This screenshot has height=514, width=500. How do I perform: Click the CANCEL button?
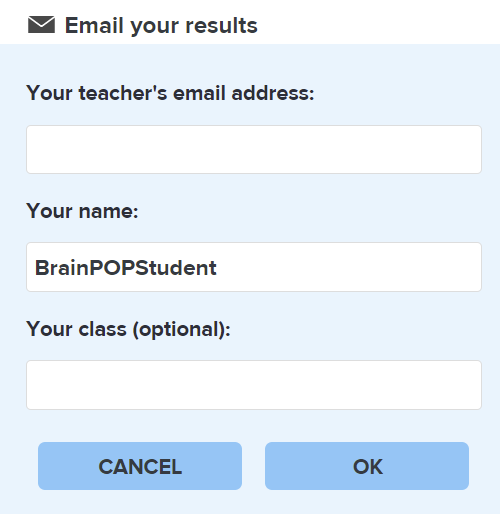140,466
